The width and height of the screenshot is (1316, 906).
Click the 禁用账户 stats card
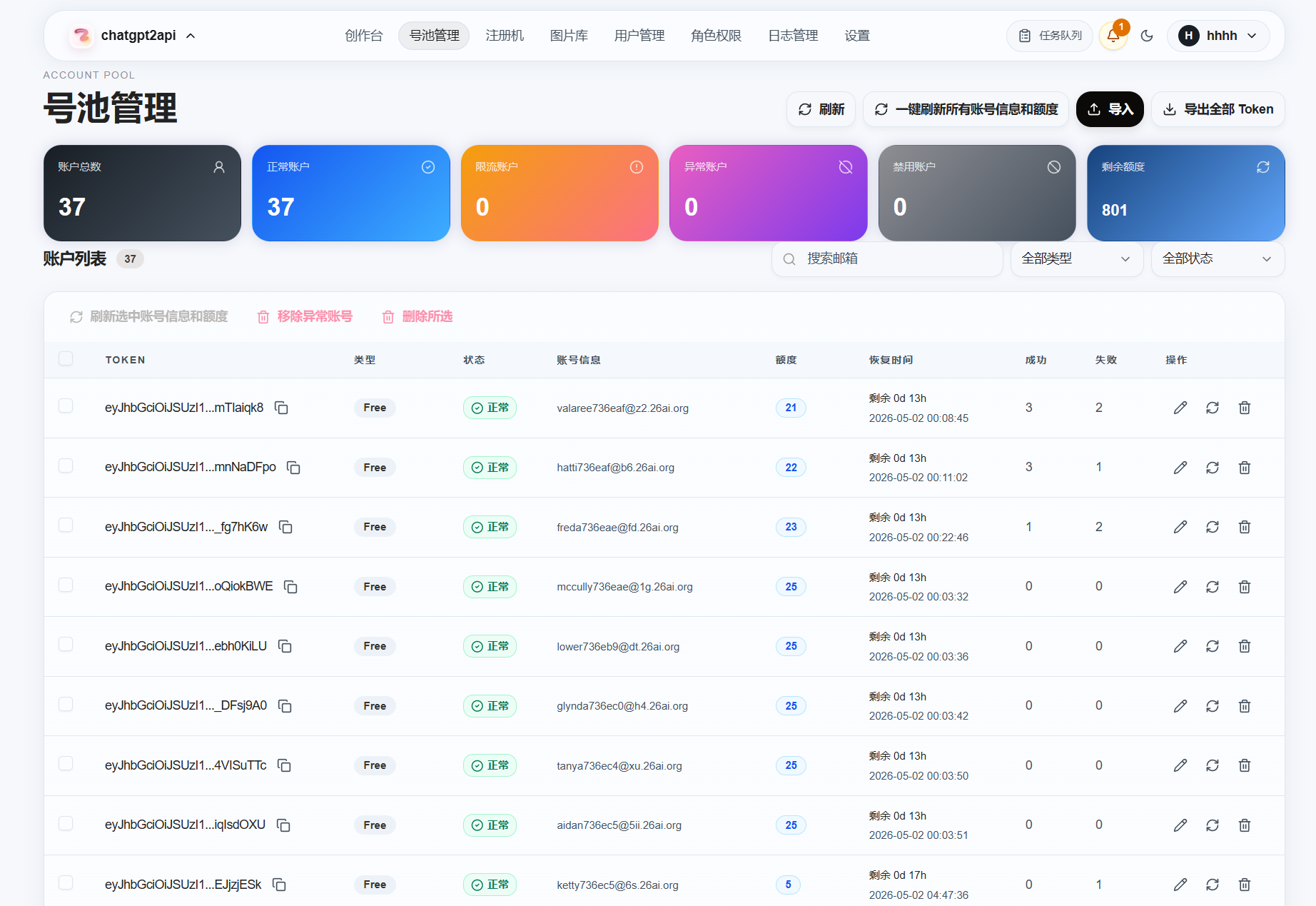pyautogui.click(x=977, y=193)
